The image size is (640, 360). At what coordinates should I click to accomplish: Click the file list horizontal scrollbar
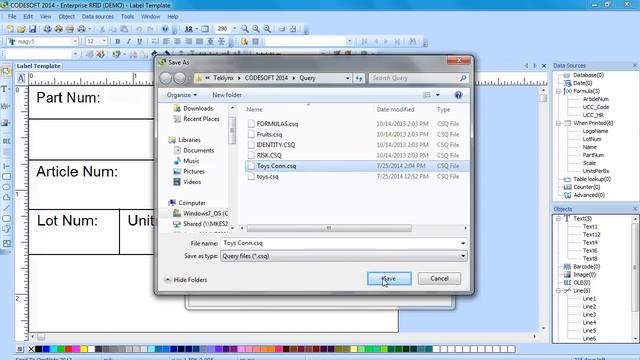point(329,229)
